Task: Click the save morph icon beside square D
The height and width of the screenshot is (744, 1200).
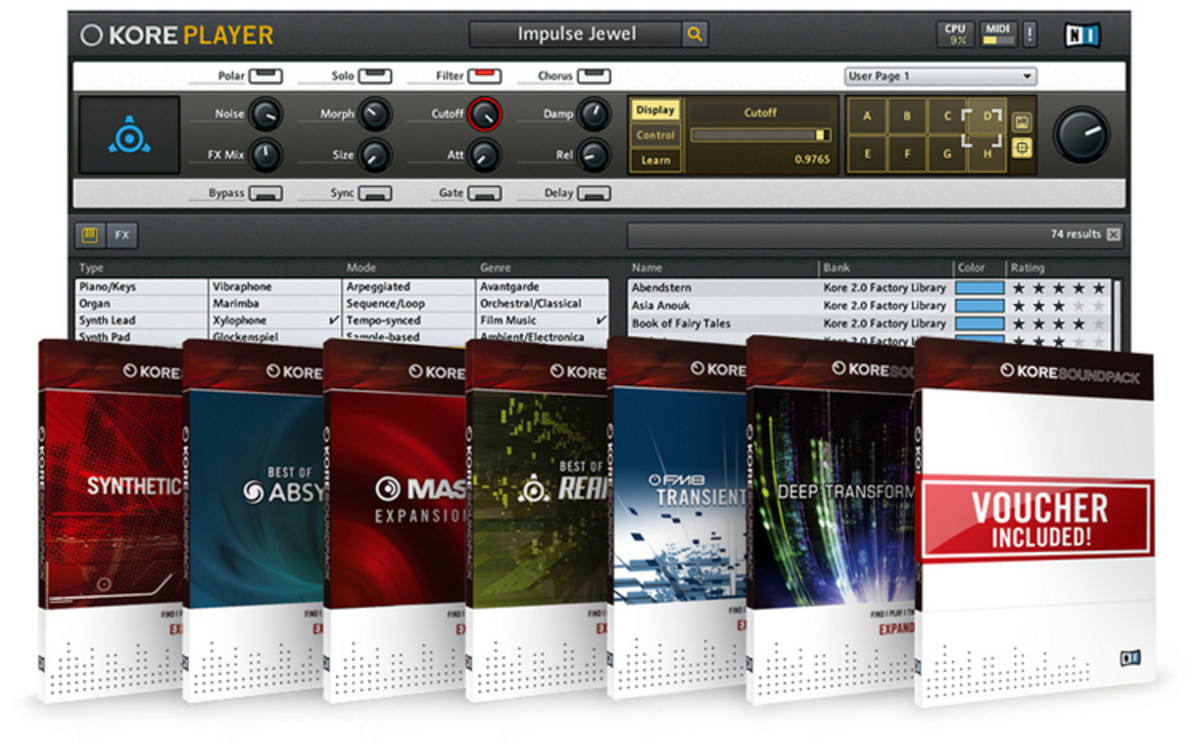Action: [1022, 122]
